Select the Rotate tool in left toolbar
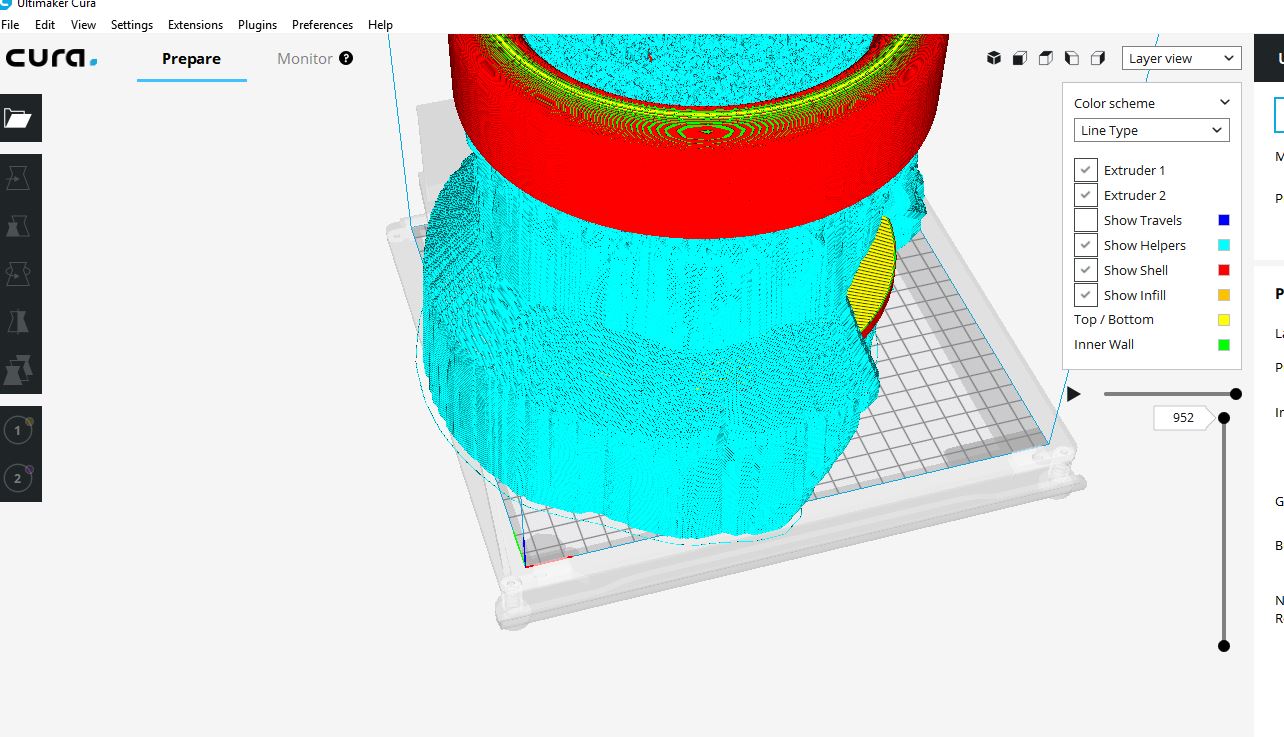The image size is (1284, 737). point(18,274)
